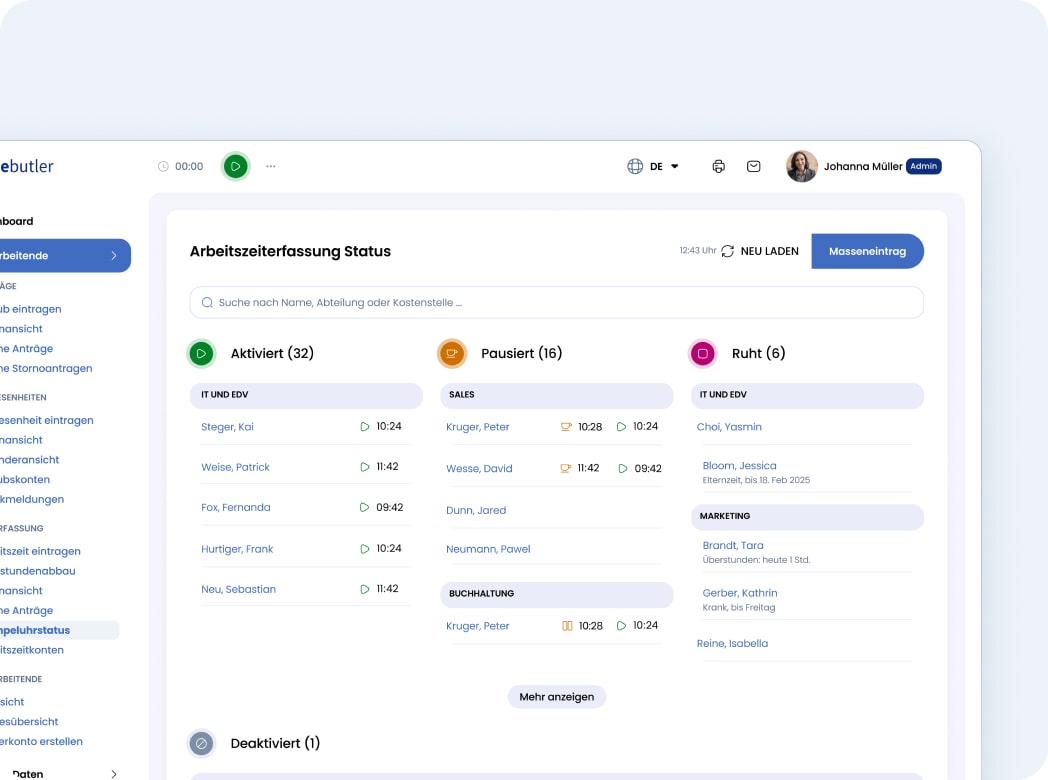Image resolution: width=1048 pixels, height=780 pixels.
Task: Click the Admin badge
Action: tap(924, 166)
